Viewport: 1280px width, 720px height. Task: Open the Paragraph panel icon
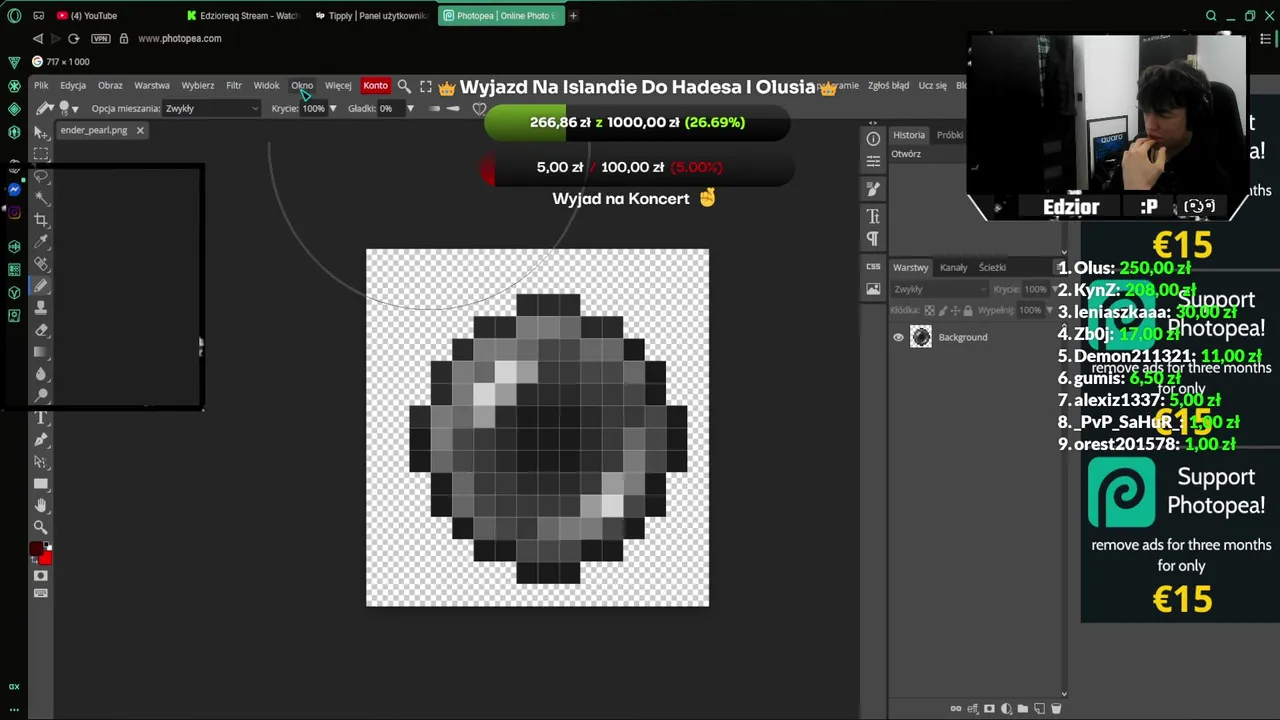pyautogui.click(x=873, y=238)
